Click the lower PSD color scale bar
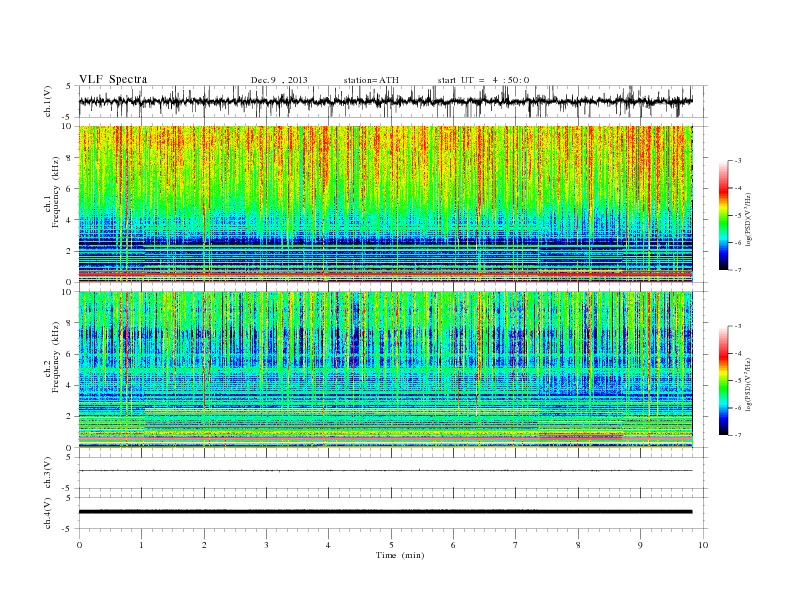This screenshot has width=792, height=612. [x=724, y=381]
